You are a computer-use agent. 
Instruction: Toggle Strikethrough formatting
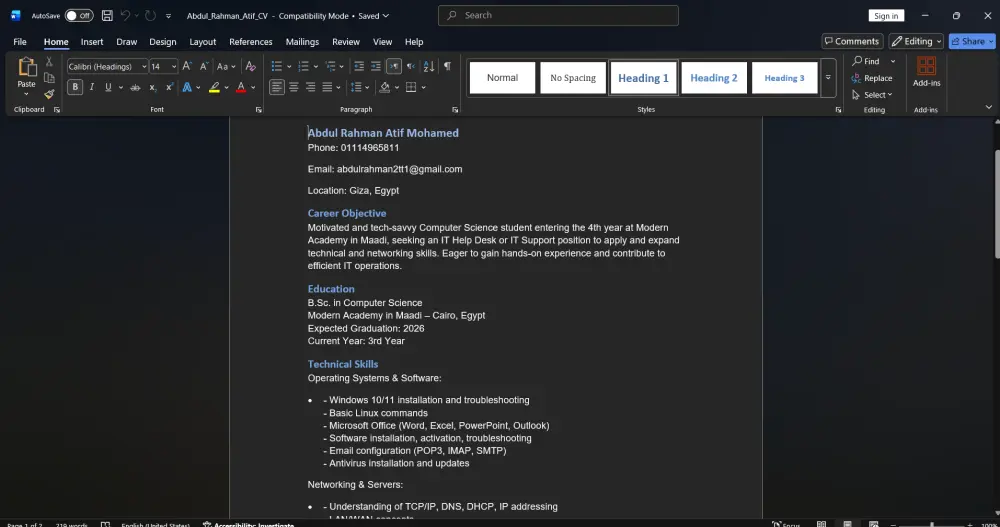pyautogui.click(x=135, y=87)
